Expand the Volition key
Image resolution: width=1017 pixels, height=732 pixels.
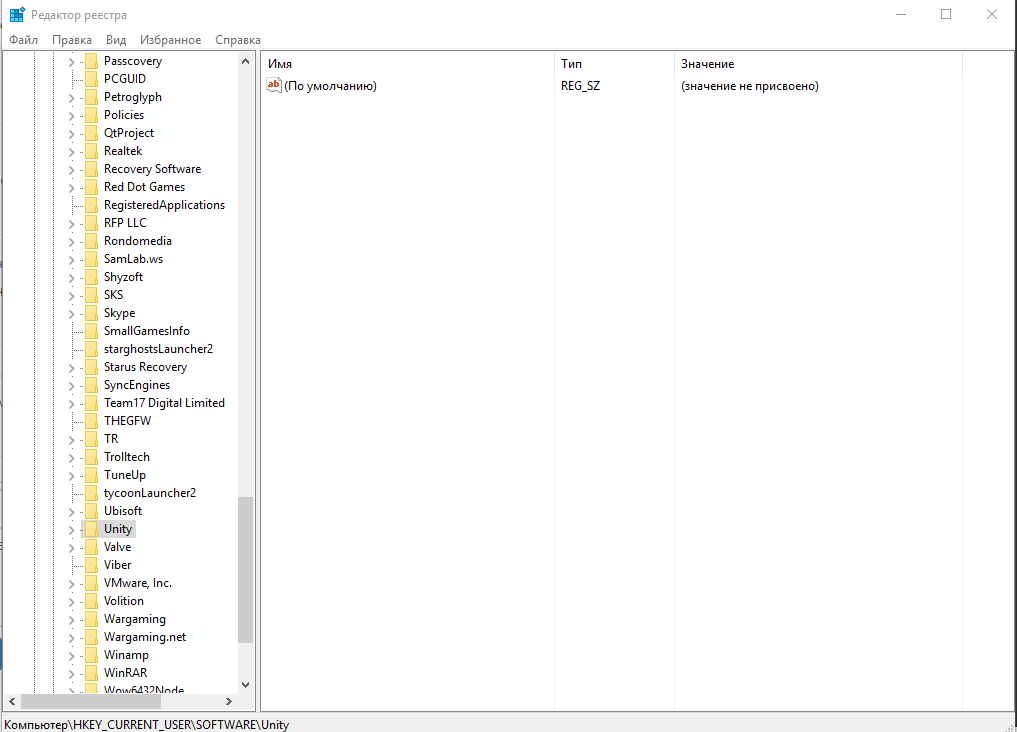[x=71, y=602]
